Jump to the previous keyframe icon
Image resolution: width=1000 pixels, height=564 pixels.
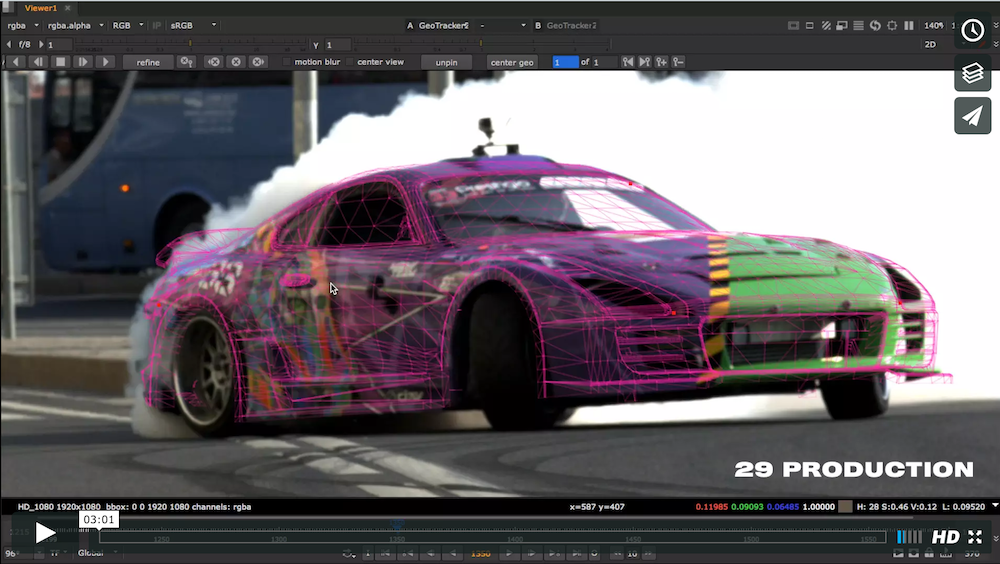click(x=628, y=62)
